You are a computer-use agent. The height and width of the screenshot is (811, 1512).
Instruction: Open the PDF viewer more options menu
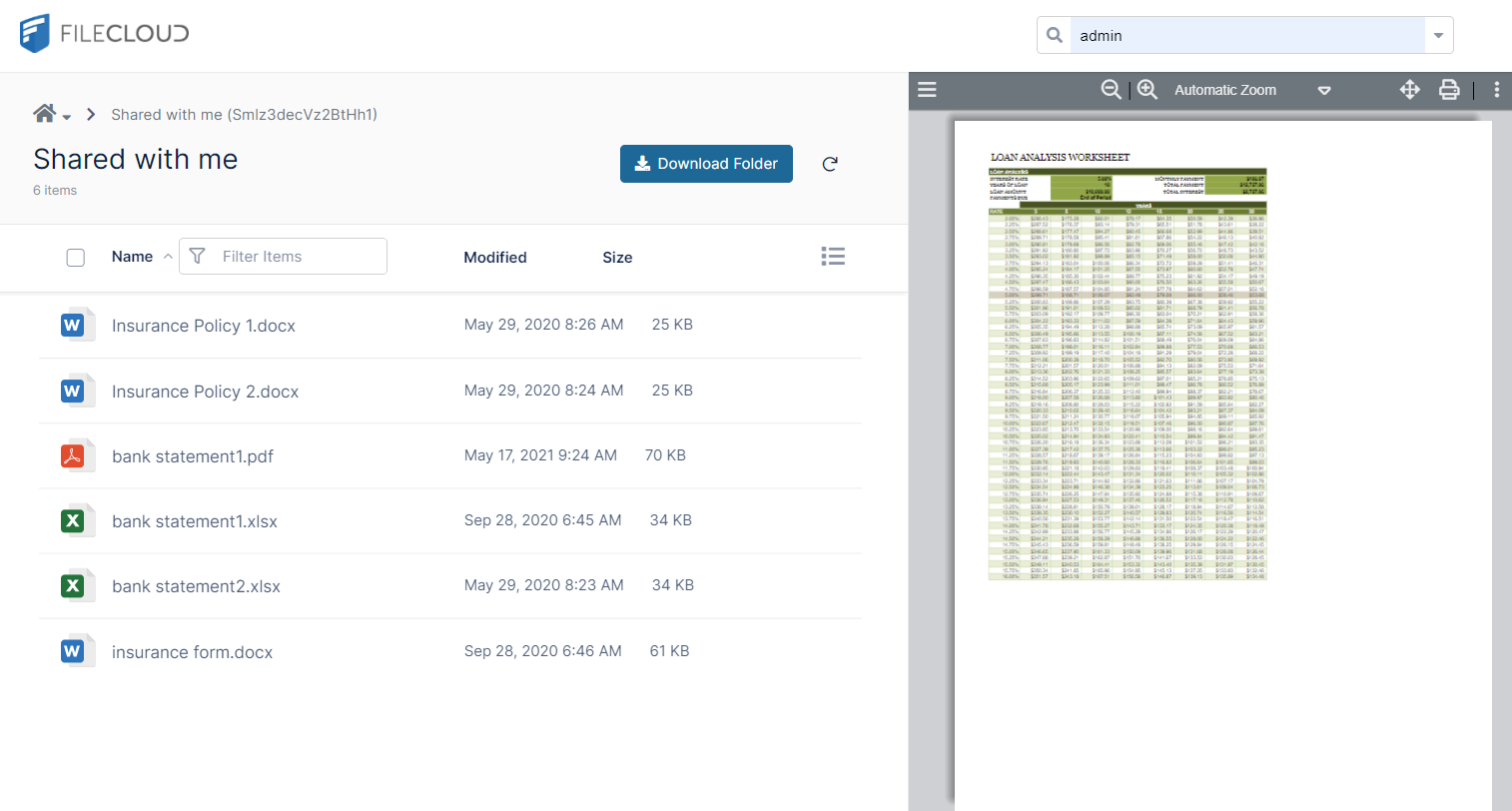(x=1496, y=90)
